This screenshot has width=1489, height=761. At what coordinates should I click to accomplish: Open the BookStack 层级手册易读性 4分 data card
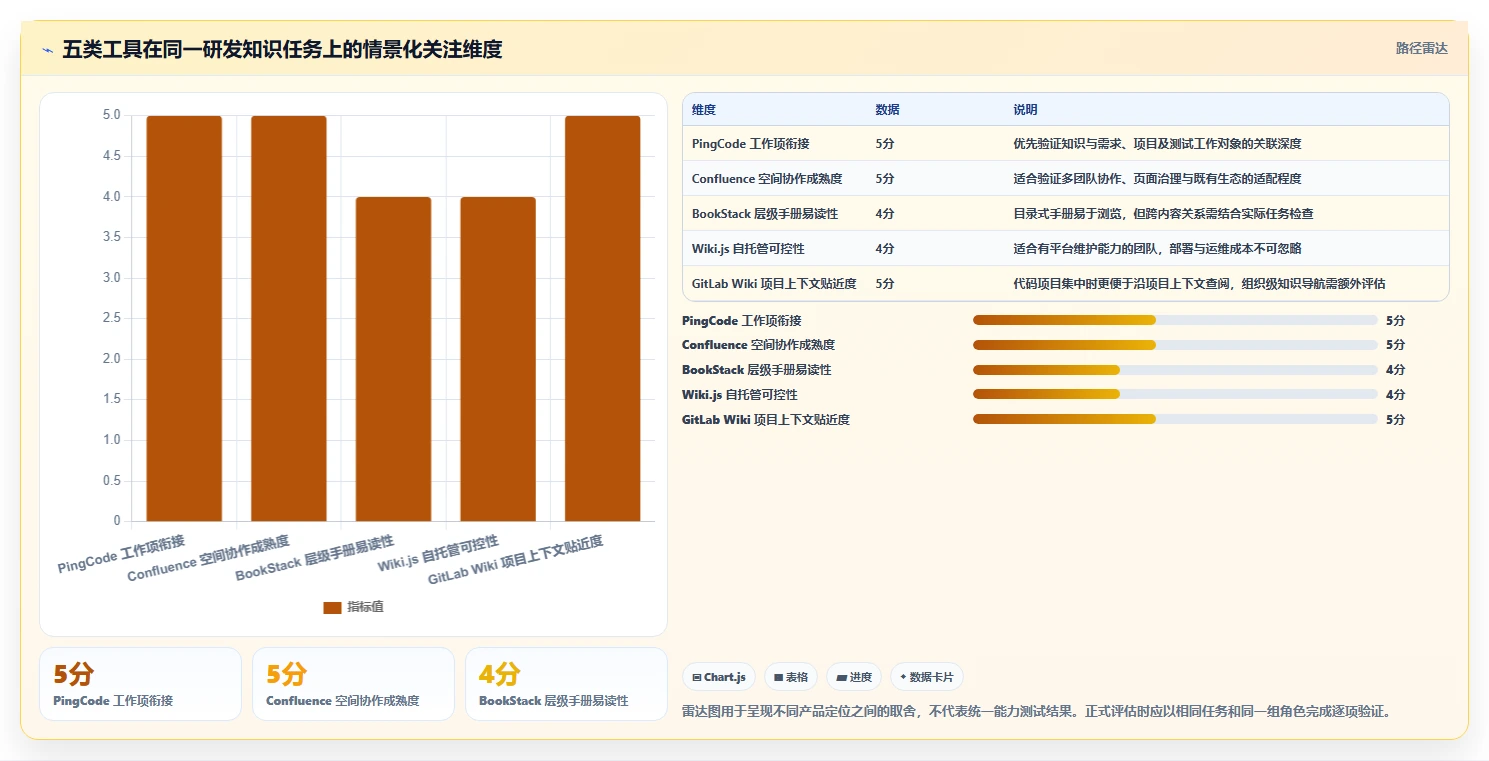coord(566,684)
